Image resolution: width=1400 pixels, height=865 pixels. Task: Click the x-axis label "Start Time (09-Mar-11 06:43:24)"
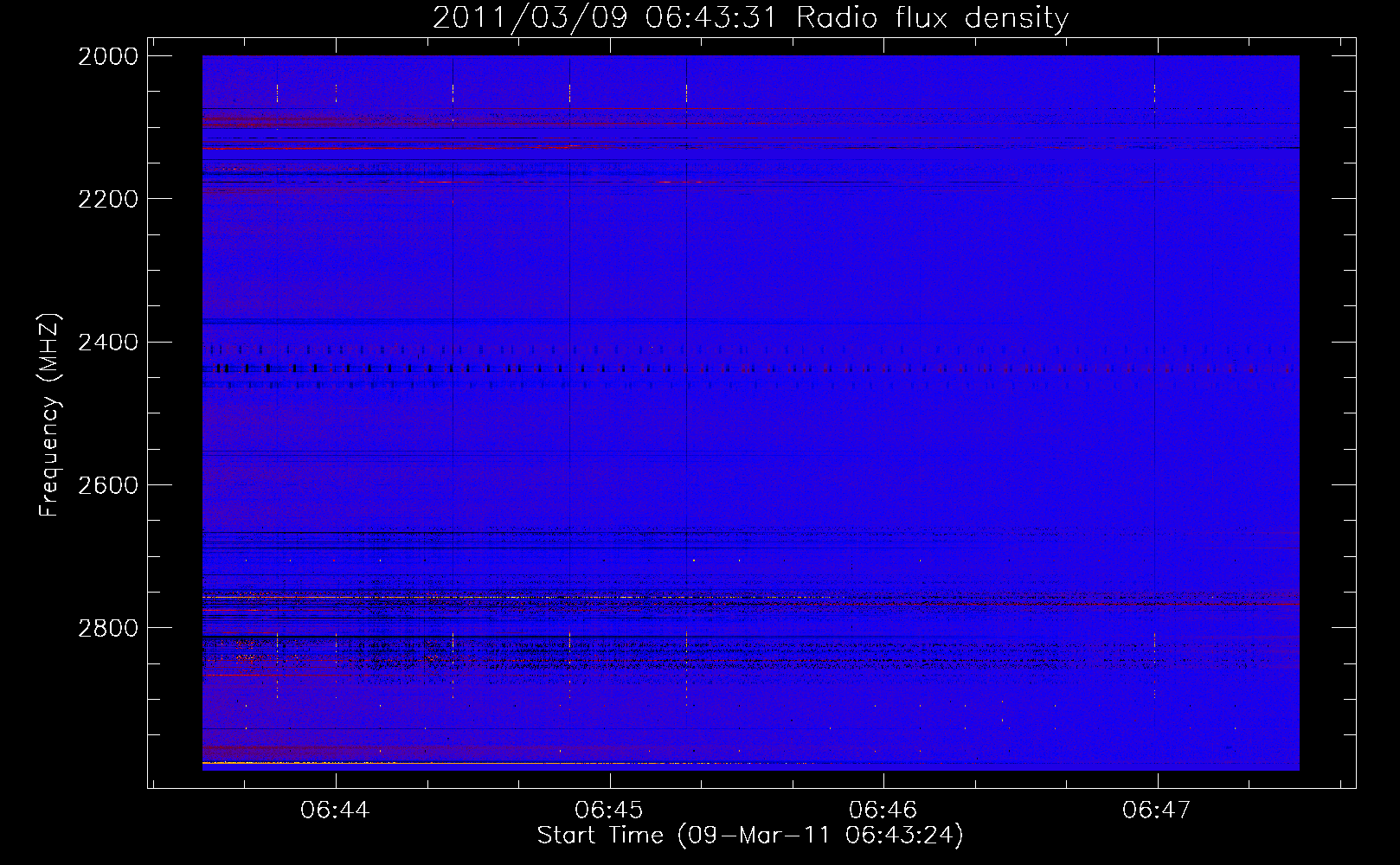pos(750,836)
